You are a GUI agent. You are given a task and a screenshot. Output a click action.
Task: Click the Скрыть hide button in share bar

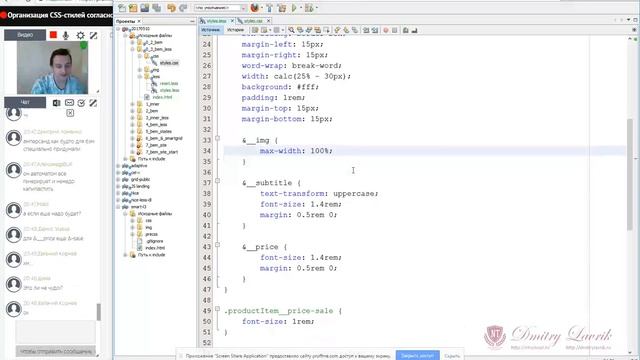[x=452, y=356]
